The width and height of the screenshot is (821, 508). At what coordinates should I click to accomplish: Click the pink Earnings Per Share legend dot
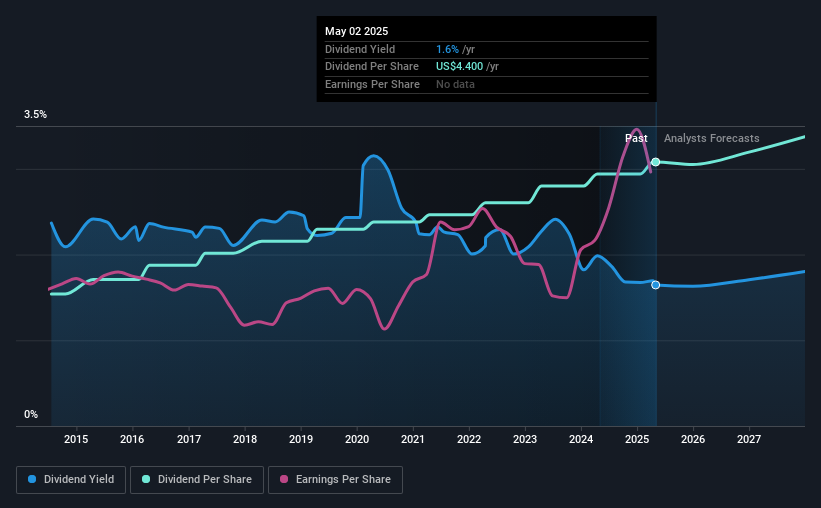pos(284,479)
